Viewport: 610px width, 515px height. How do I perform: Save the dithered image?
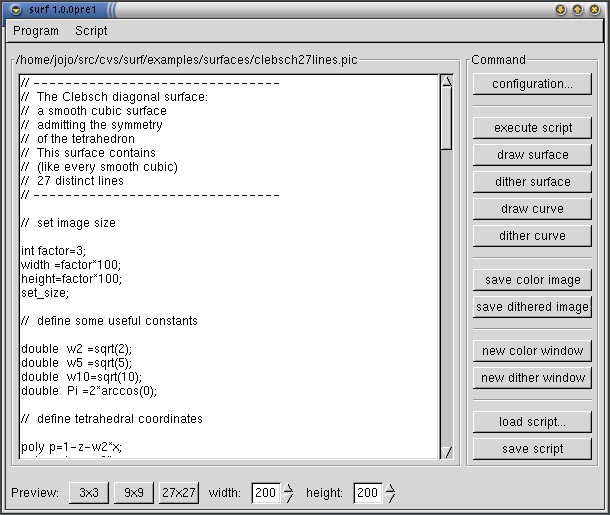pos(532,307)
